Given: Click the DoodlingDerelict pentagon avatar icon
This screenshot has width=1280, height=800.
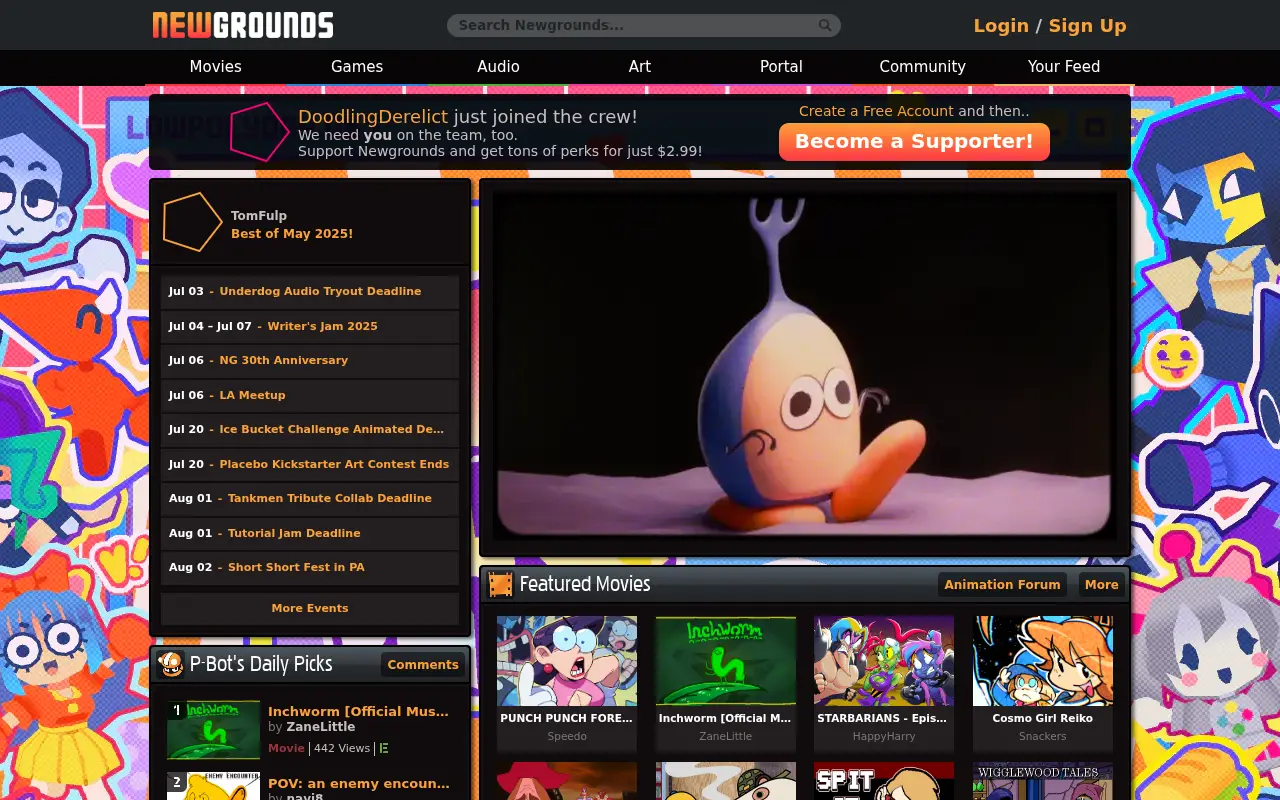Looking at the screenshot, I should point(260,132).
